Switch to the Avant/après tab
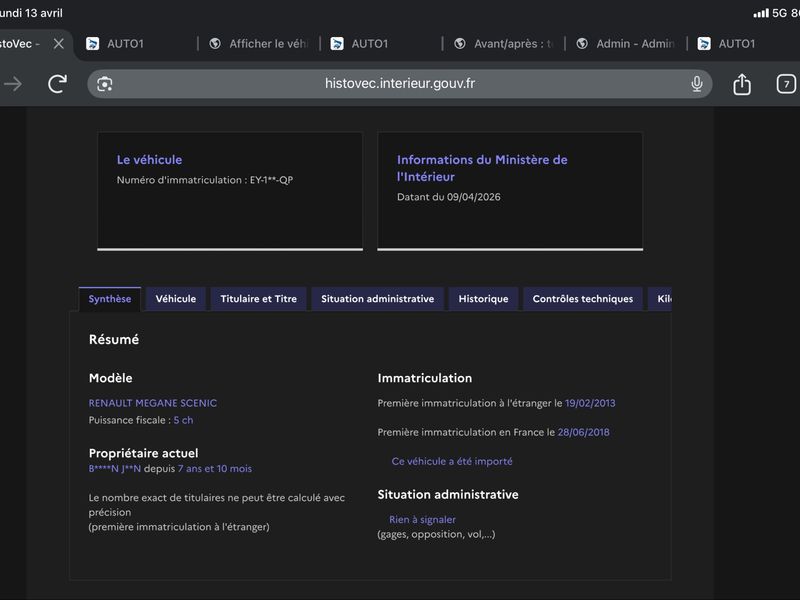Screen dimensions: 800x600 click(x=504, y=44)
